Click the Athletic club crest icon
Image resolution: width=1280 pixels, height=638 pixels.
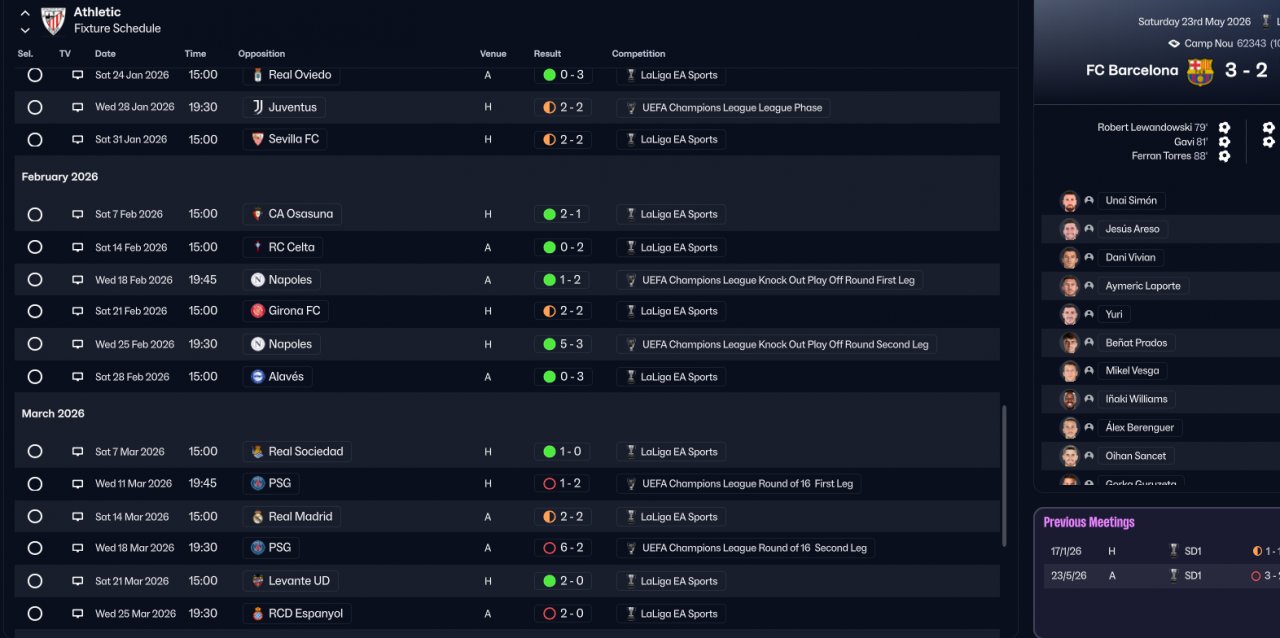[53, 20]
